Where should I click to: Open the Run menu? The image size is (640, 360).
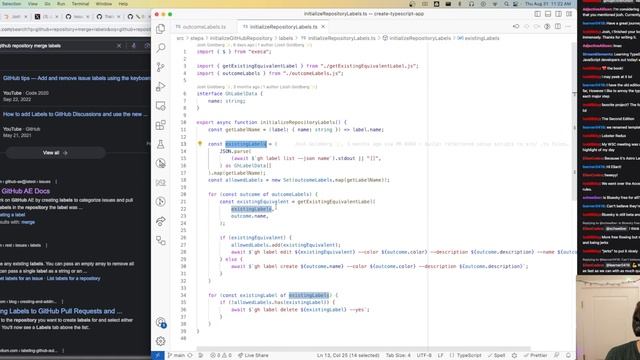pos(61,4)
